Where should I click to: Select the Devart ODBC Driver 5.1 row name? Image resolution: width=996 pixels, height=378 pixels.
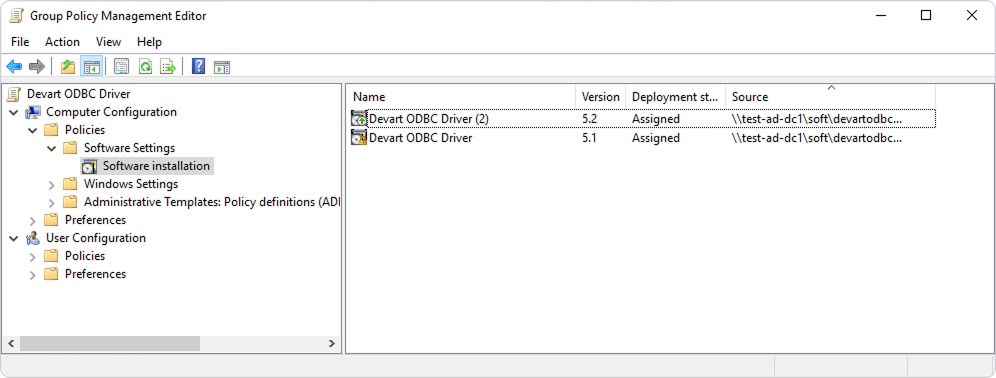(421, 138)
